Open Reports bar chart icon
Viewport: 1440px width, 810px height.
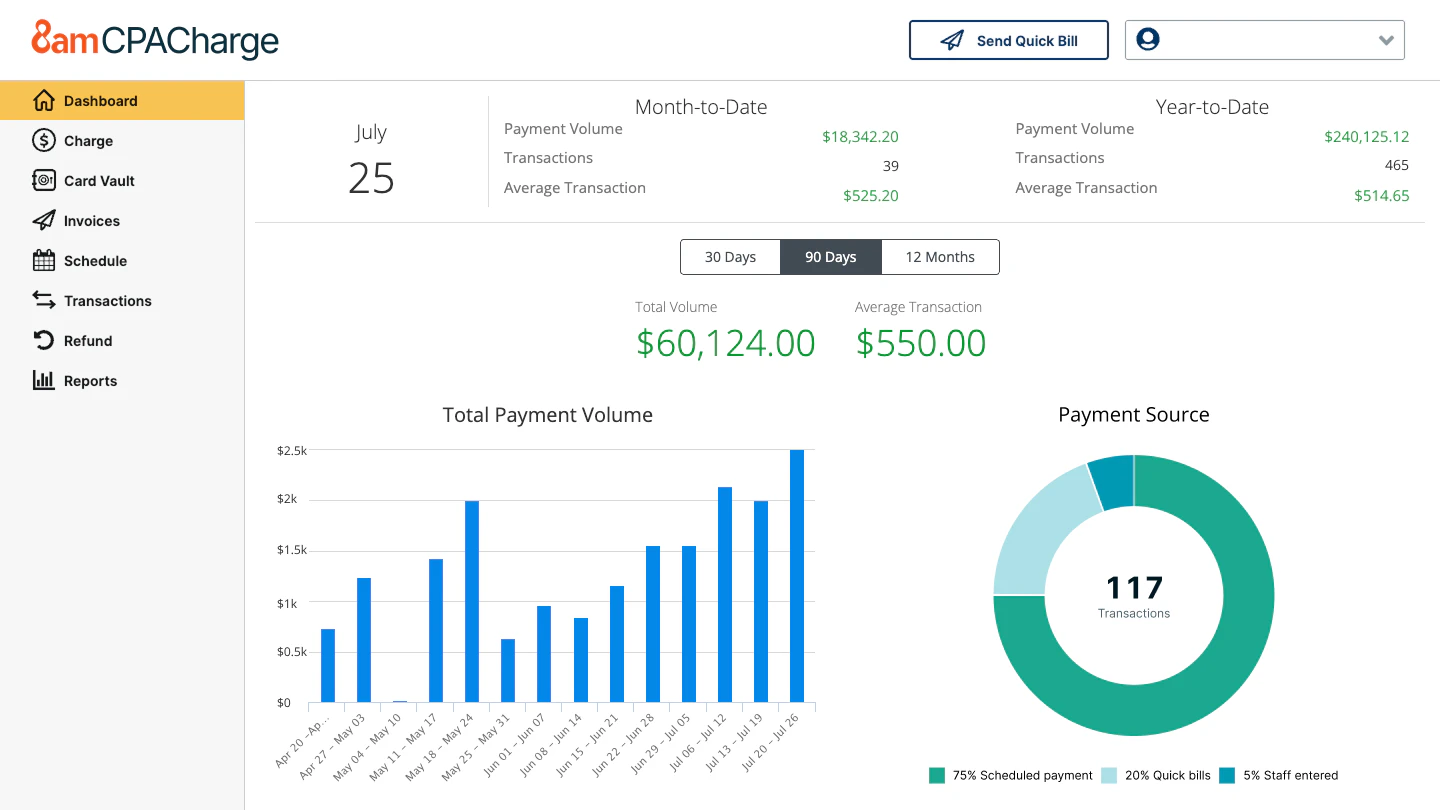(44, 380)
